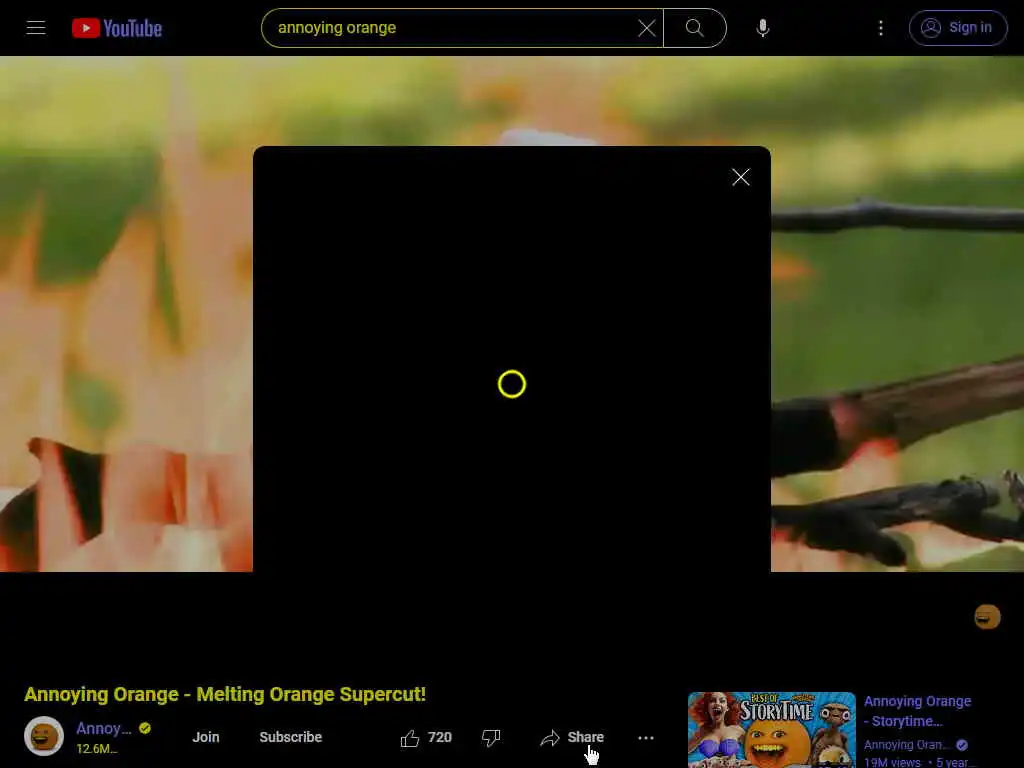Start voice search with microphone
Viewport: 1024px width, 768px height.
(762, 28)
